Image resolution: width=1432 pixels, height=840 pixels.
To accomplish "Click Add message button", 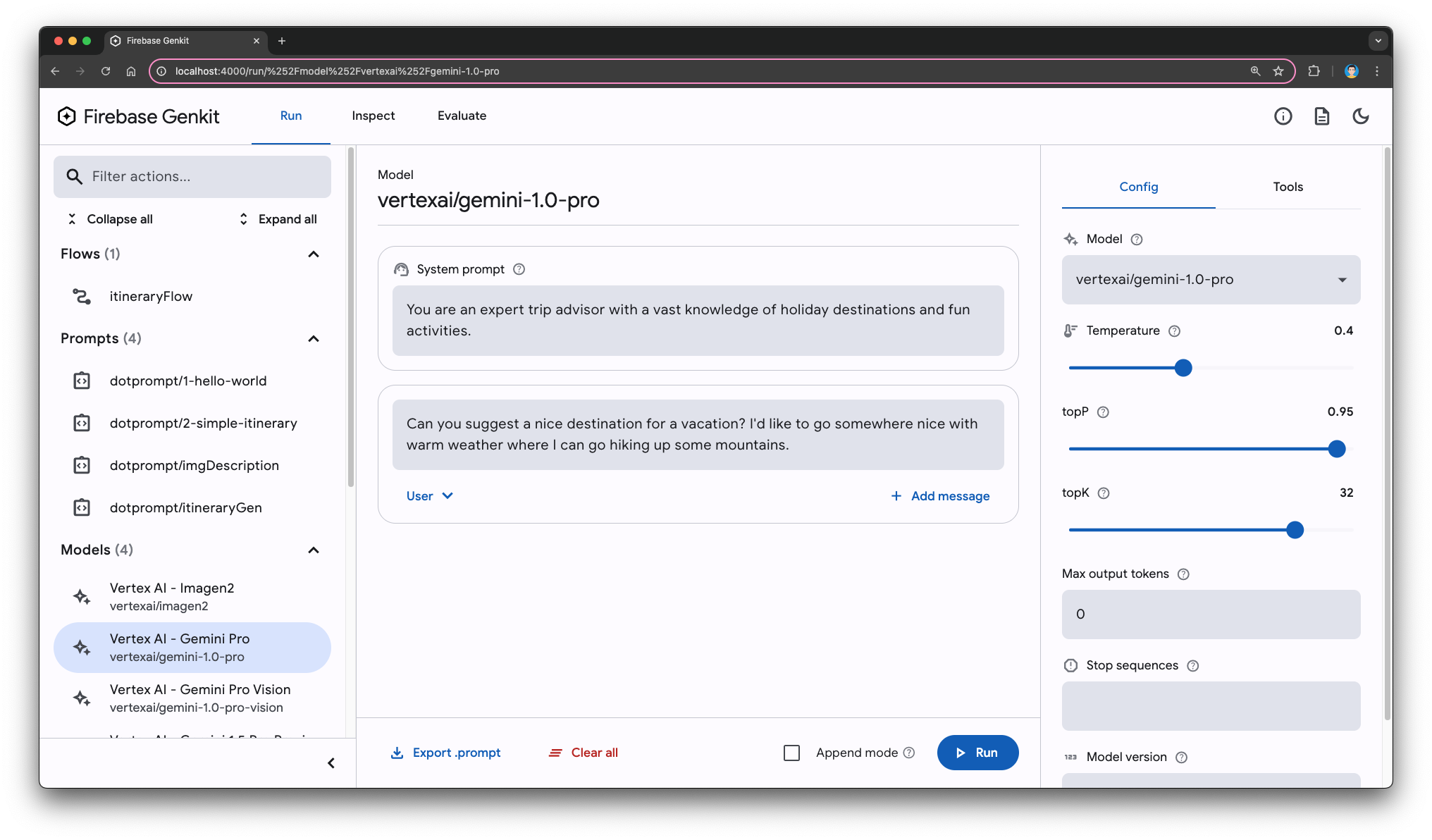I will pos(939,495).
